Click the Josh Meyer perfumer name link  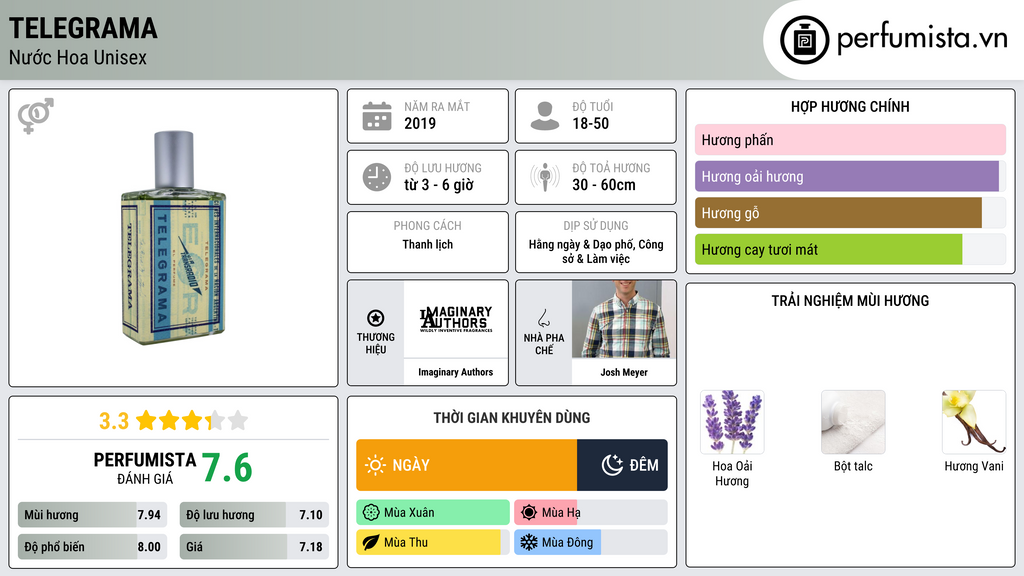coord(624,372)
